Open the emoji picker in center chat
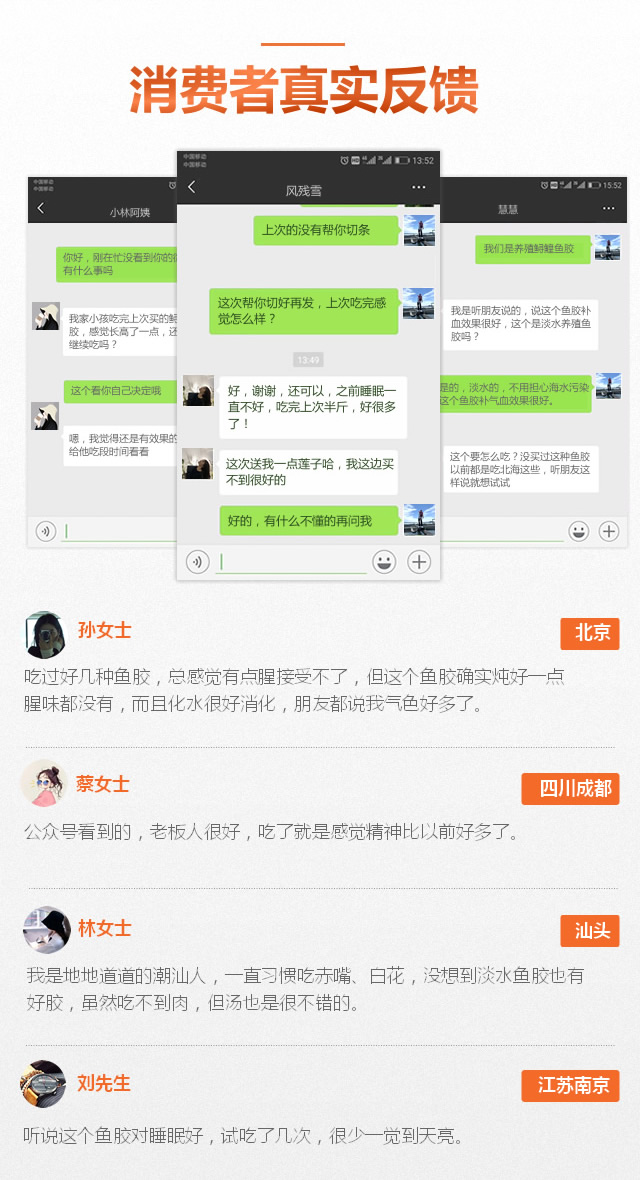This screenshot has height=1180, width=640. coord(384,561)
